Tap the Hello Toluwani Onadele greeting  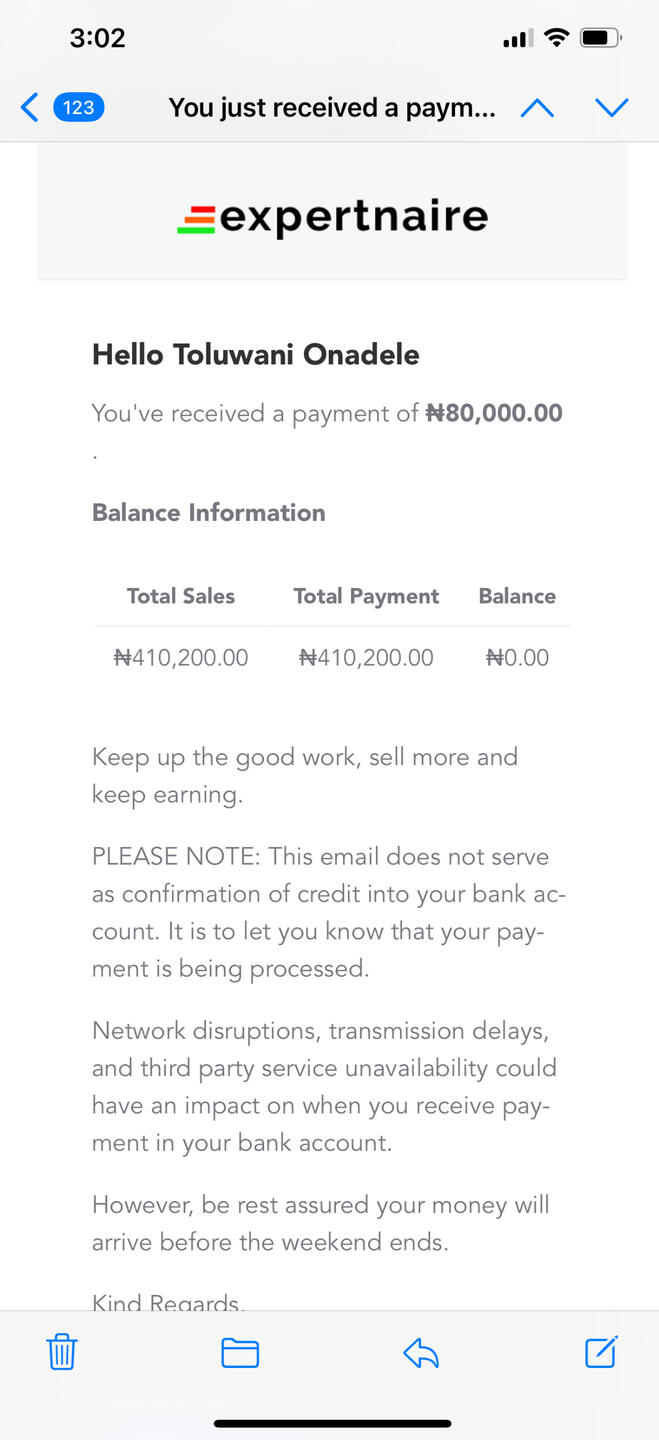(256, 354)
